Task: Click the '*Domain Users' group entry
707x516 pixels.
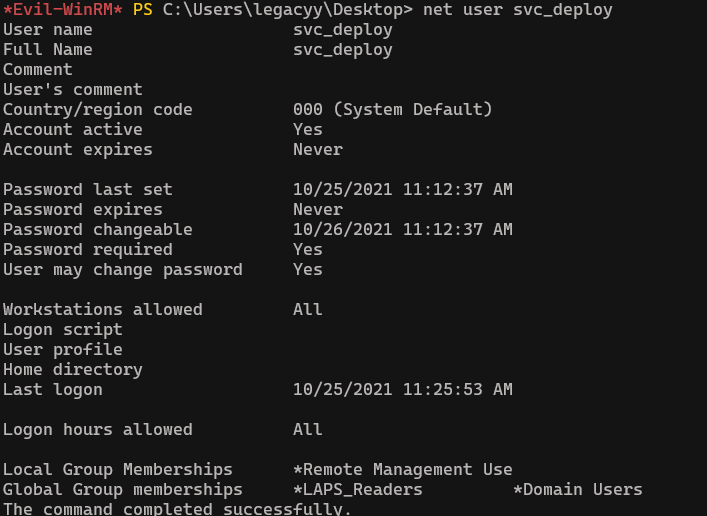Action: tap(577, 490)
